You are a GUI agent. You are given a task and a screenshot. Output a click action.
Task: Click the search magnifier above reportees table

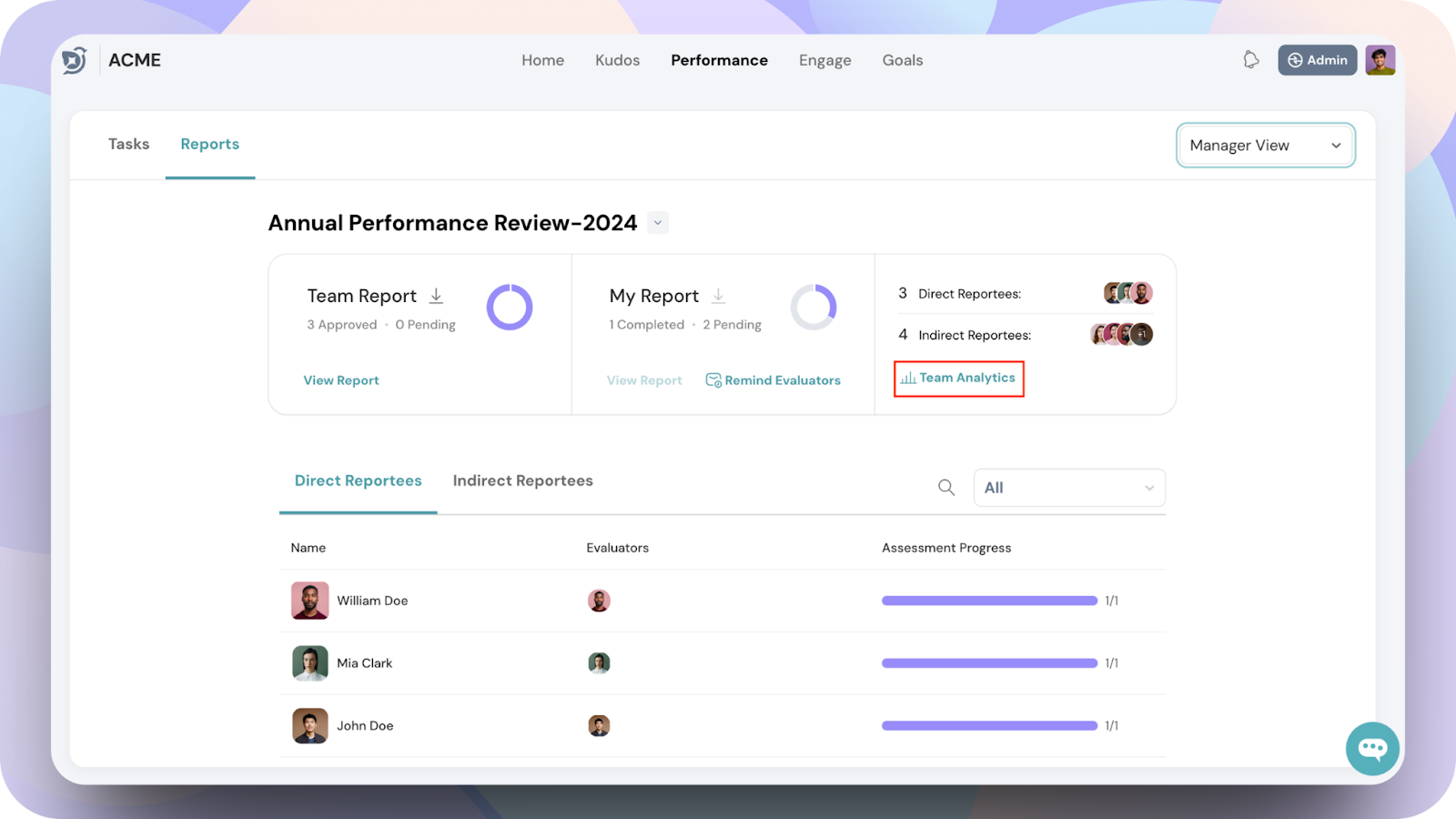[x=946, y=488]
